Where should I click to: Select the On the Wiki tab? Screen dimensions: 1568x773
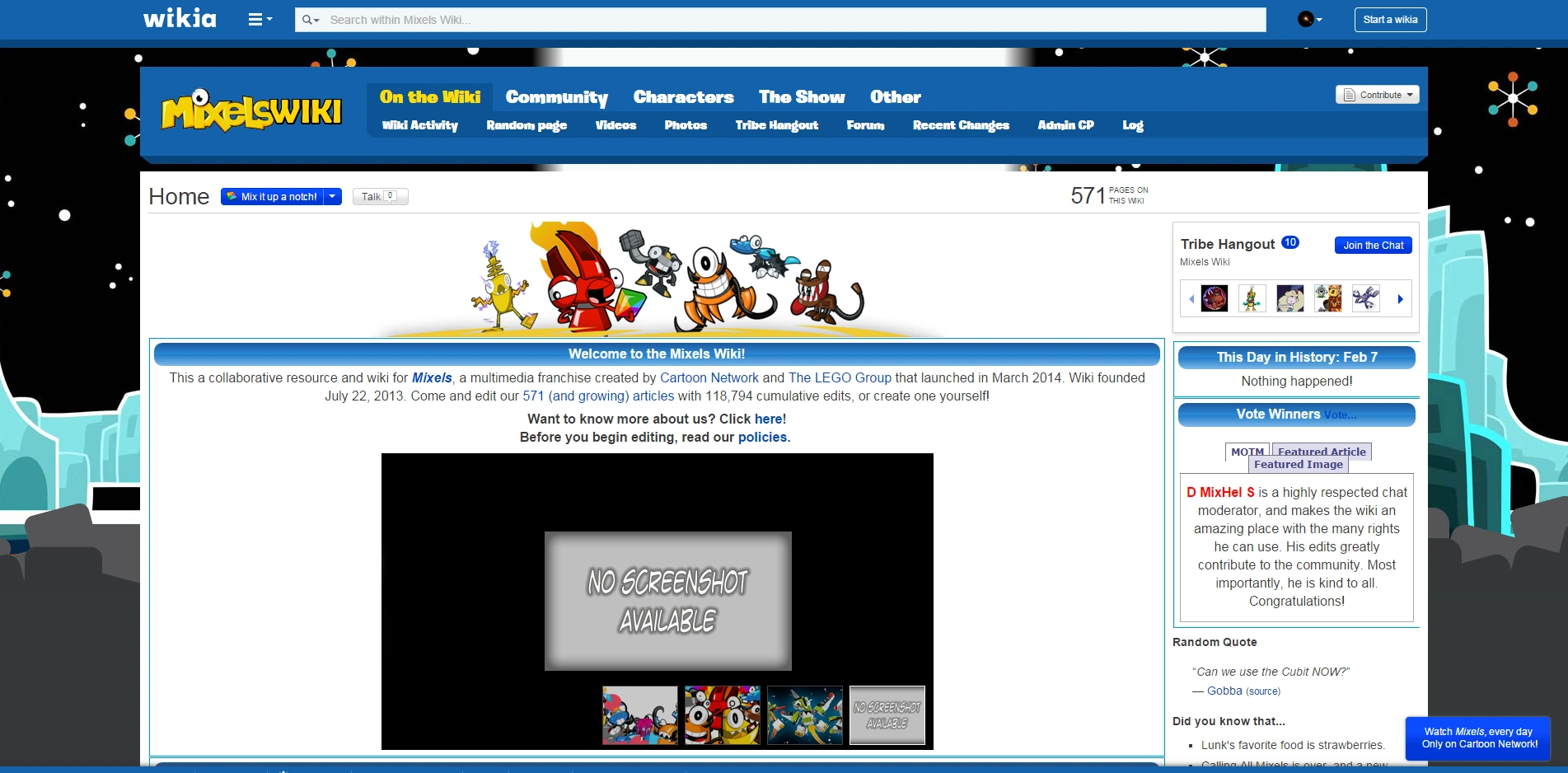pos(430,97)
